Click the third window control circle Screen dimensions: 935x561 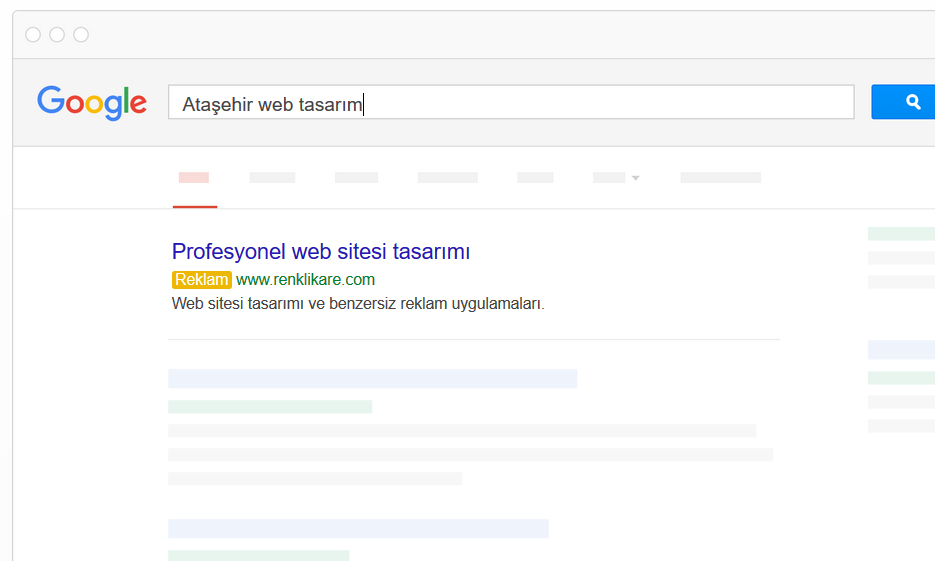(81, 35)
